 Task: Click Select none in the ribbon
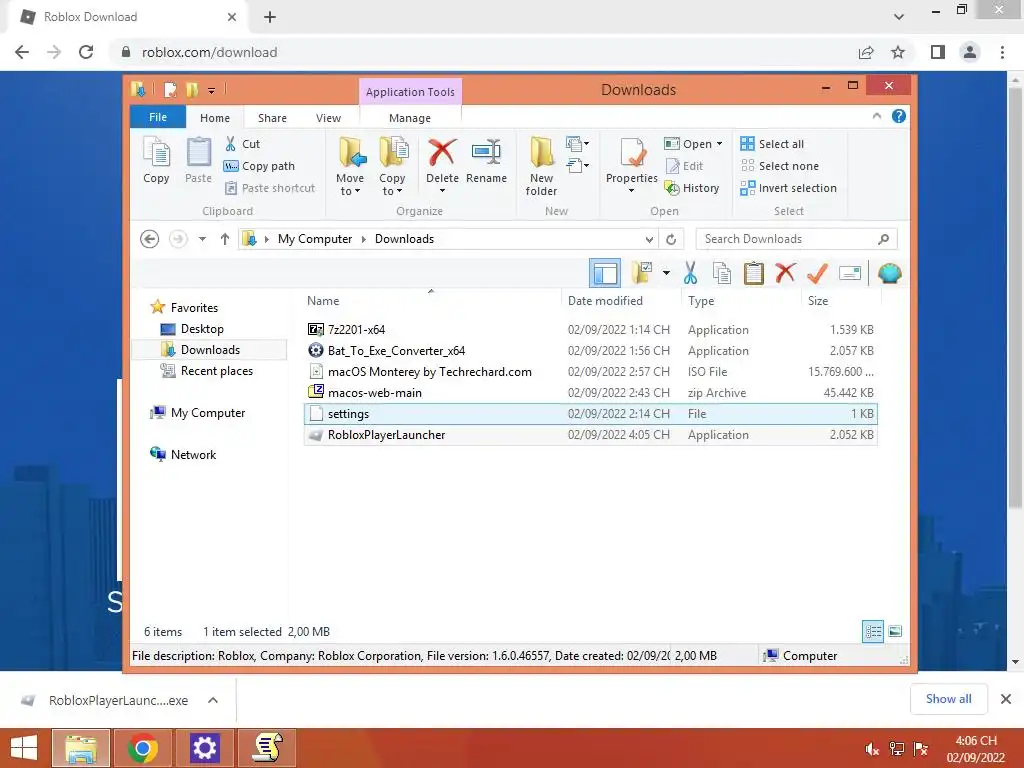pyautogui.click(x=779, y=166)
